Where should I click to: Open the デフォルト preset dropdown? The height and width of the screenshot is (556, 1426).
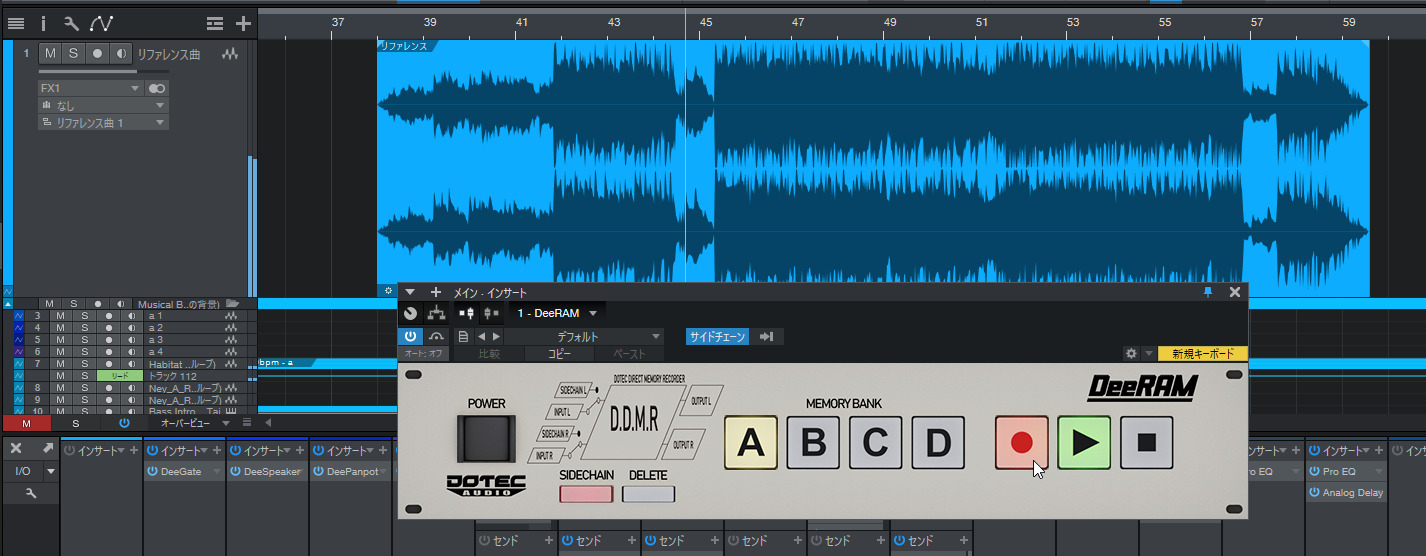pos(585,337)
